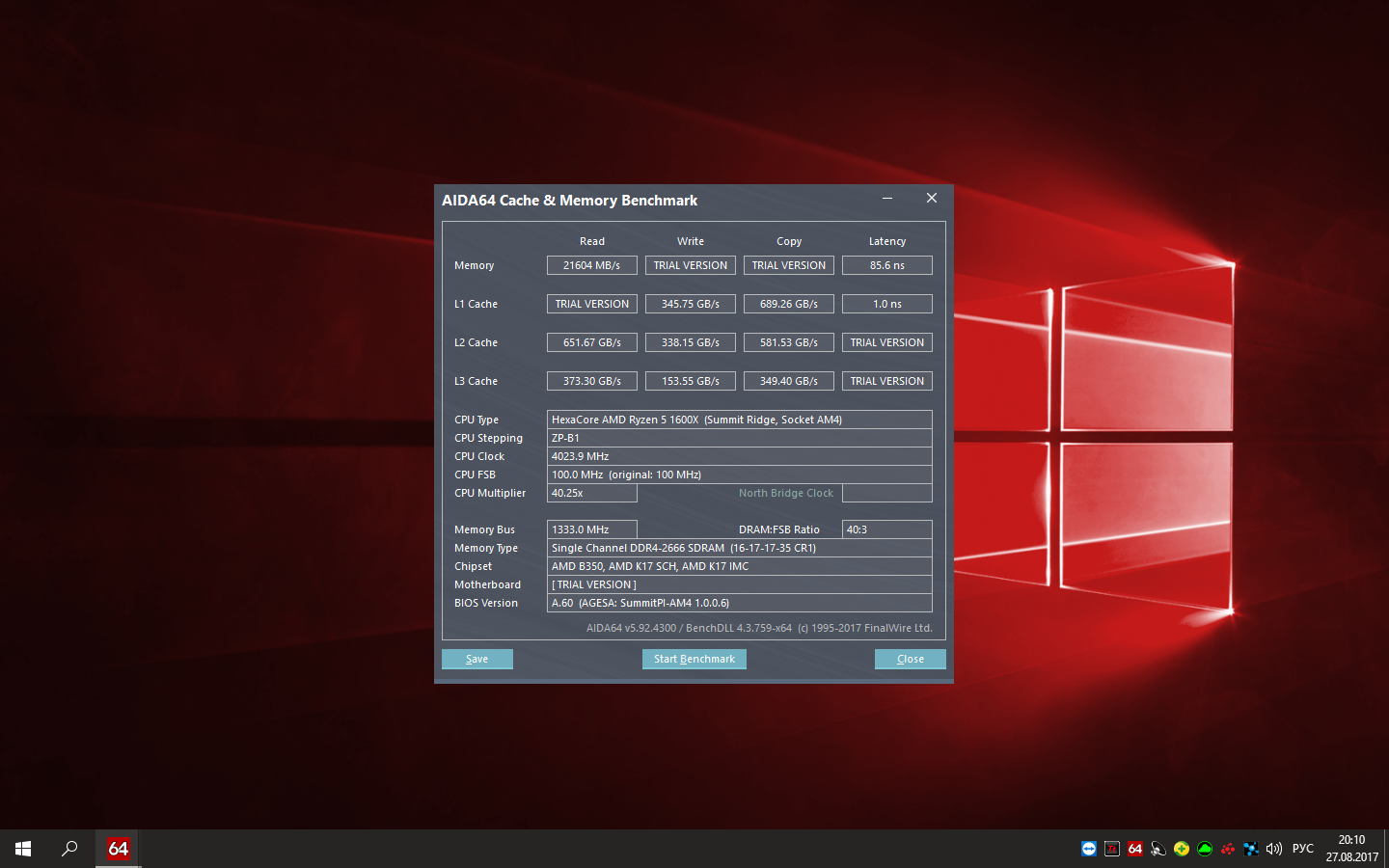Open the Windows Start menu
Viewport: 1389px width, 868px height.
[23, 849]
